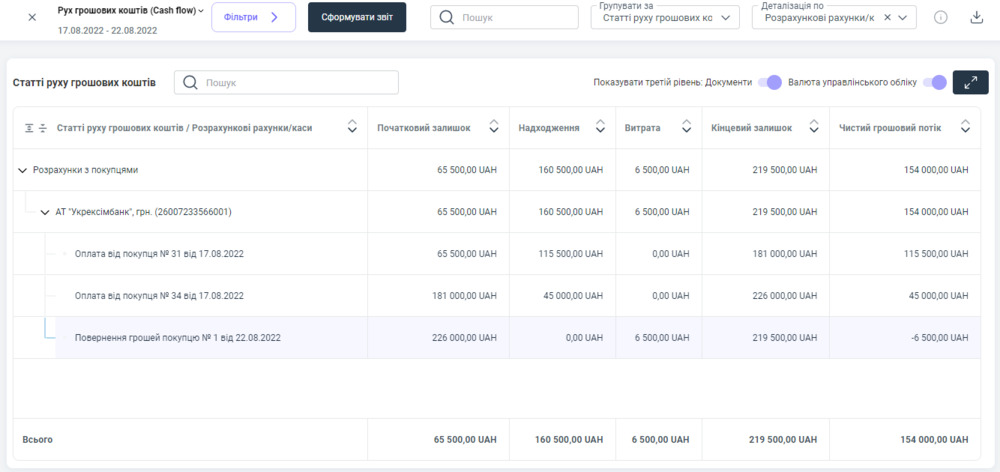The width and height of the screenshot is (1000, 472).
Task: Clear the Деталізація по selection
Action: [887, 18]
